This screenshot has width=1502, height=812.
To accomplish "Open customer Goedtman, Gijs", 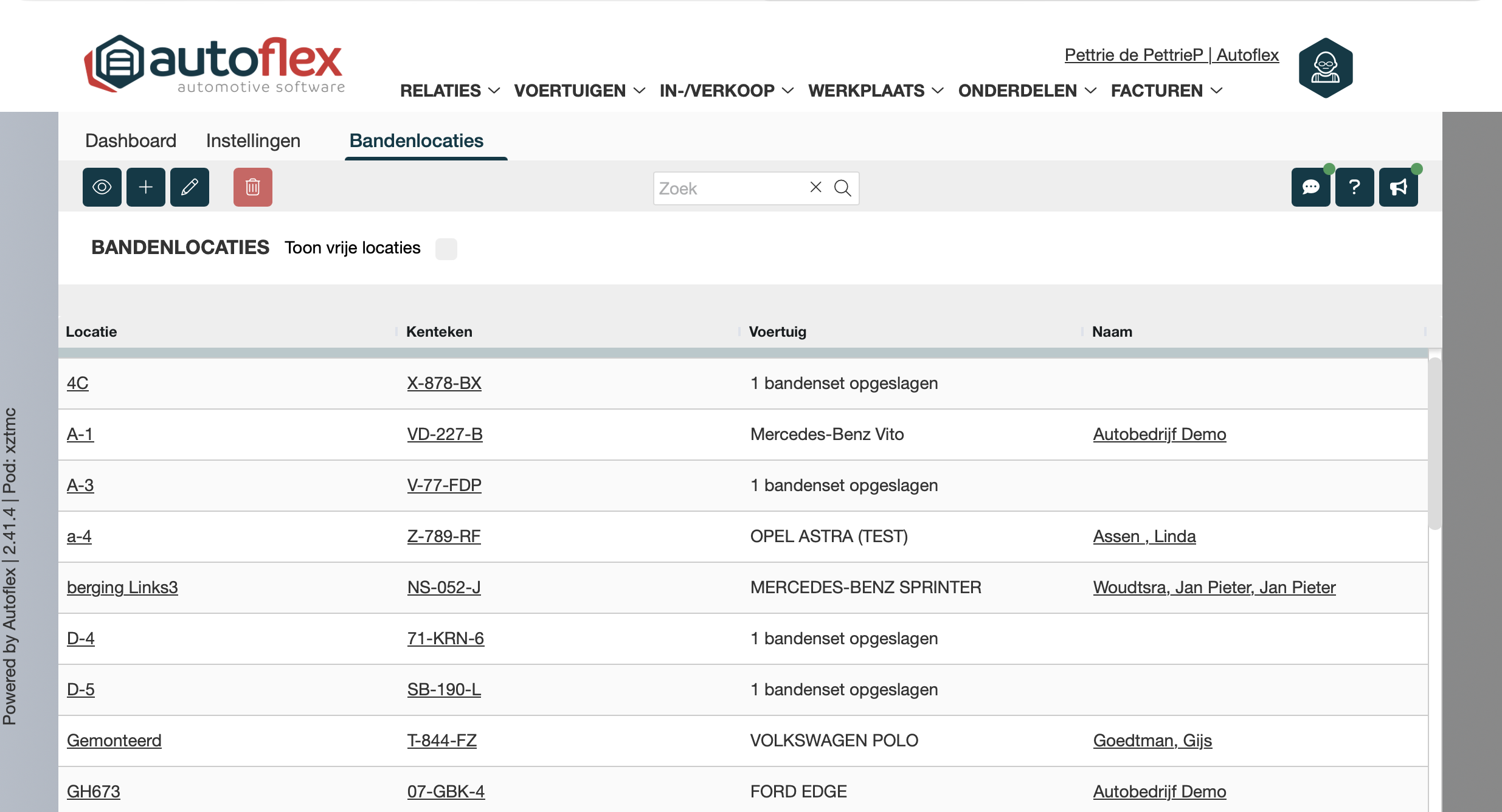I will [x=1152, y=740].
